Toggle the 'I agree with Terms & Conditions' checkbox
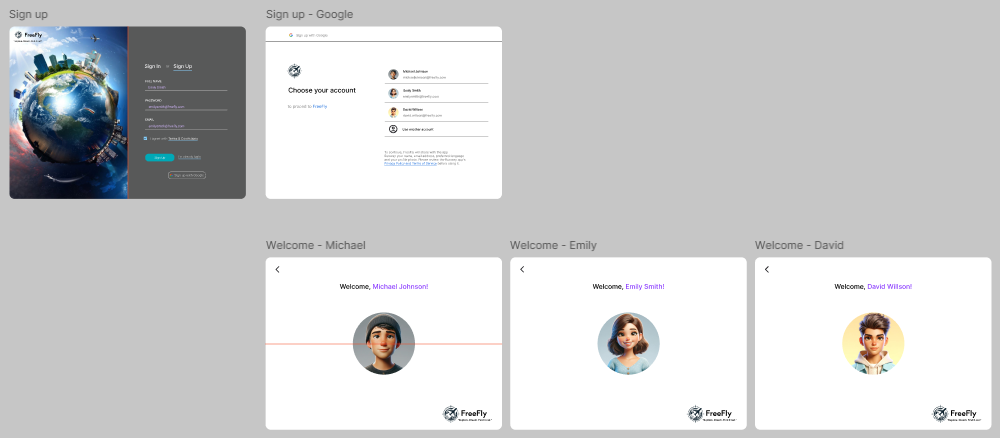This screenshot has width=1000, height=438. 145,138
